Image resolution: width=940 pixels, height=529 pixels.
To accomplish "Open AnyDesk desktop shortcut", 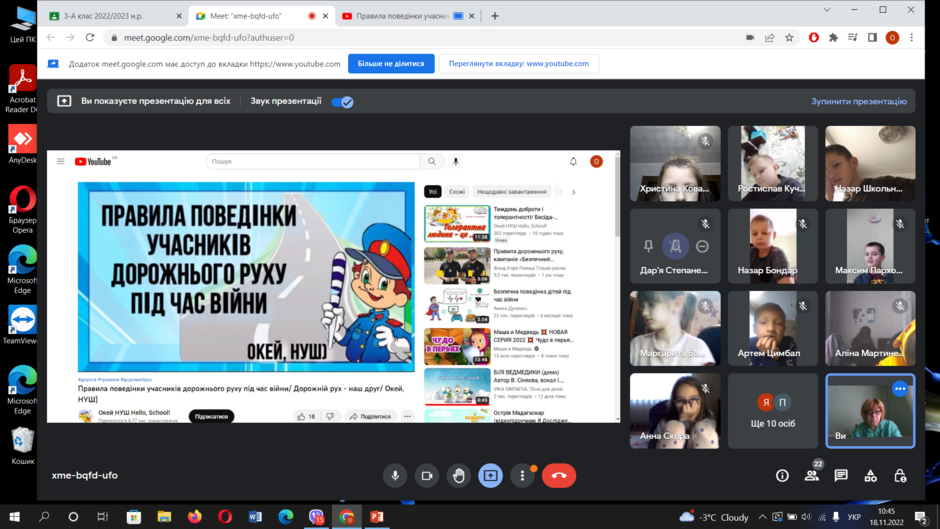I will coord(22,145).
